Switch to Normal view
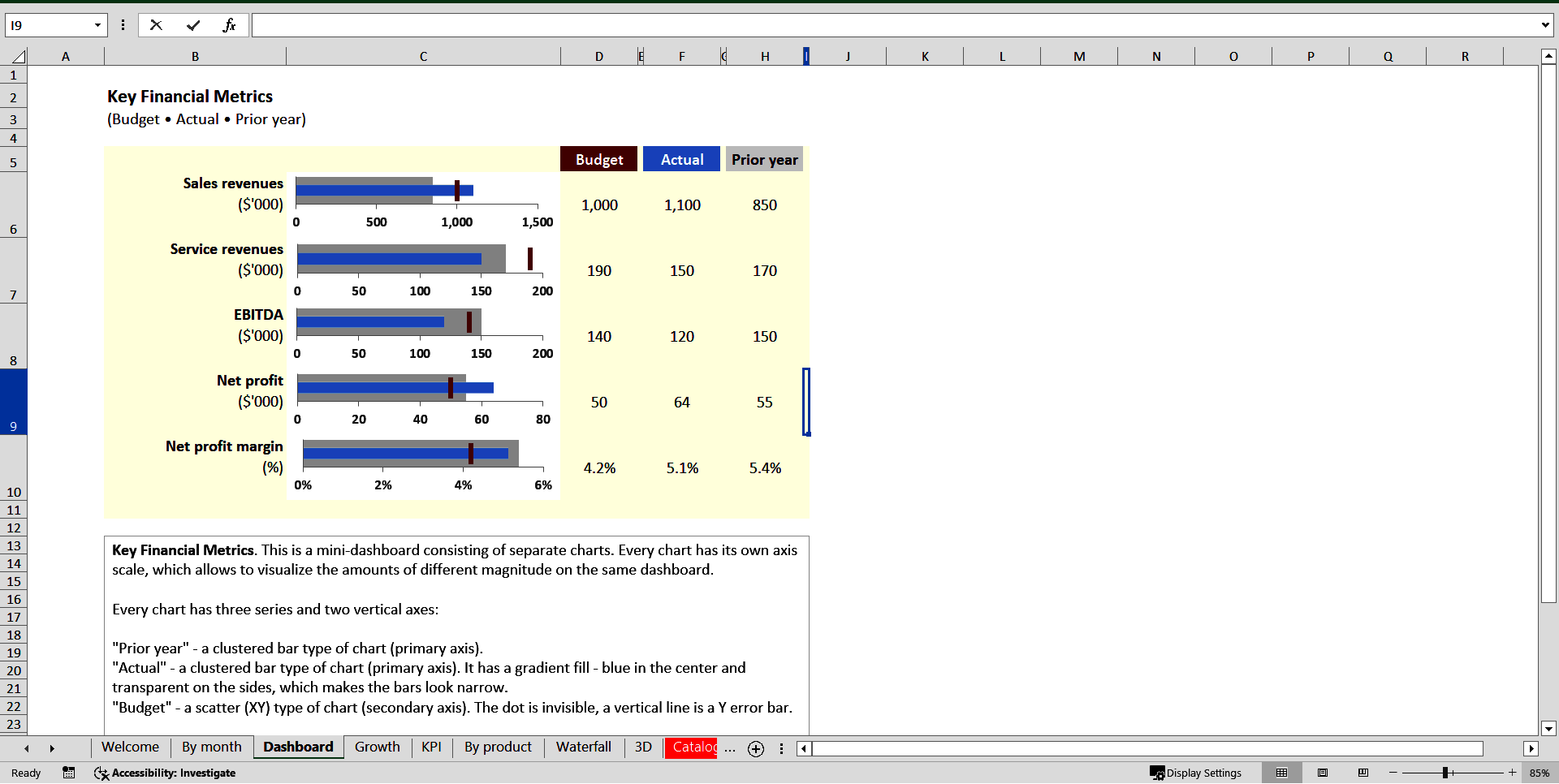 click(x=1282, y=773)
